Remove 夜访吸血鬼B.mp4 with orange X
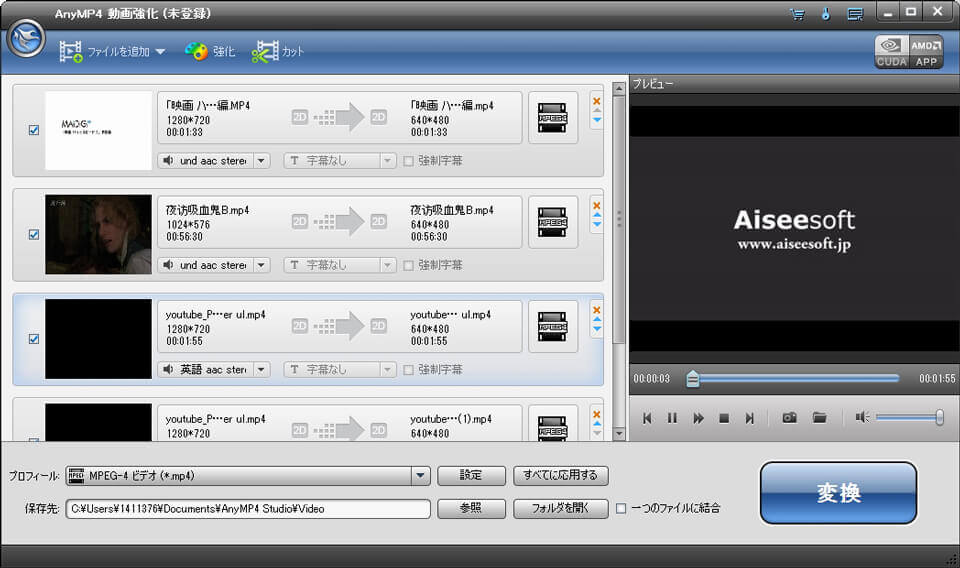The height and width of the screenshot is (568, 960). 596,206
